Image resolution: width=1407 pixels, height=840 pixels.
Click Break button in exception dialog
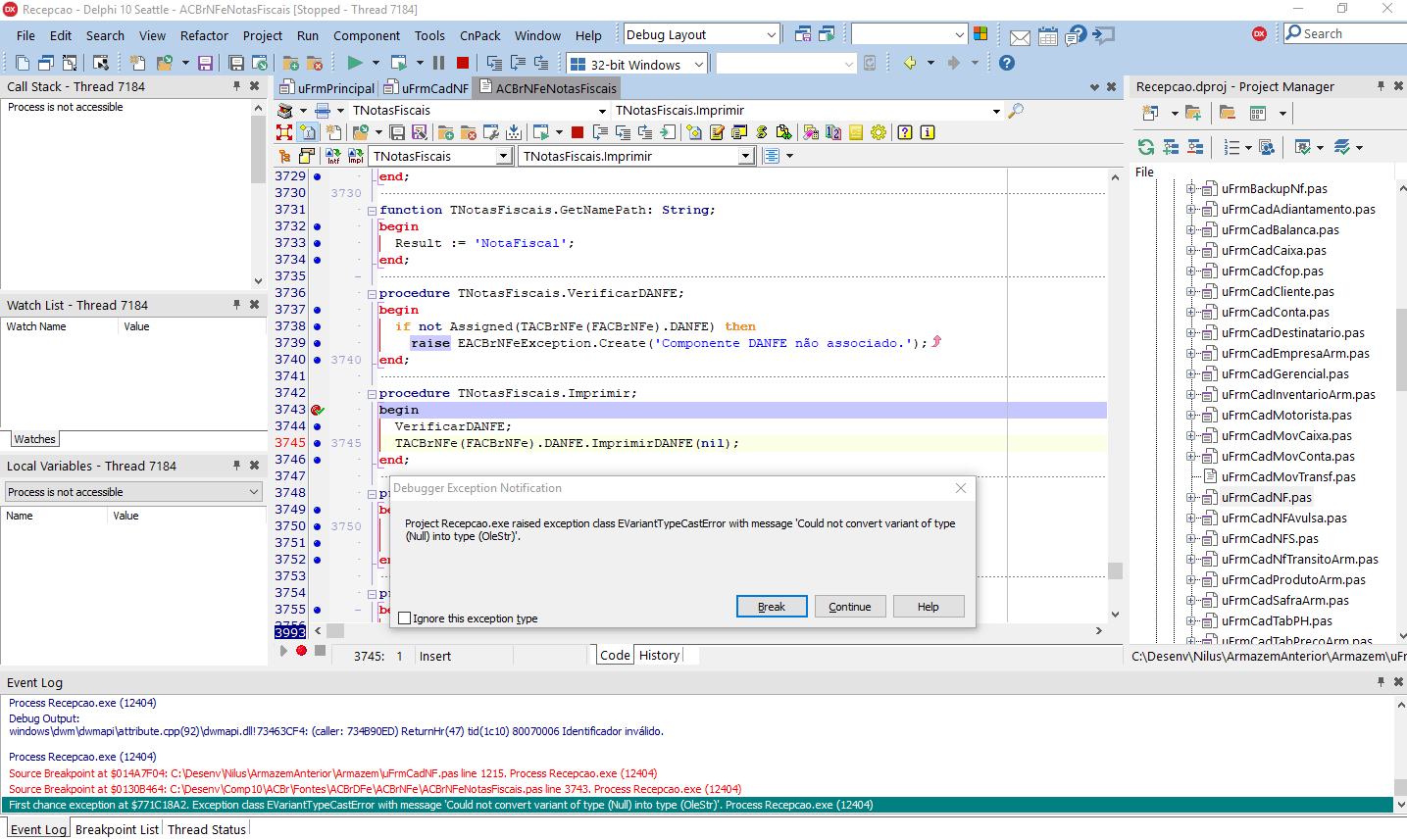(x=772, y=607)
